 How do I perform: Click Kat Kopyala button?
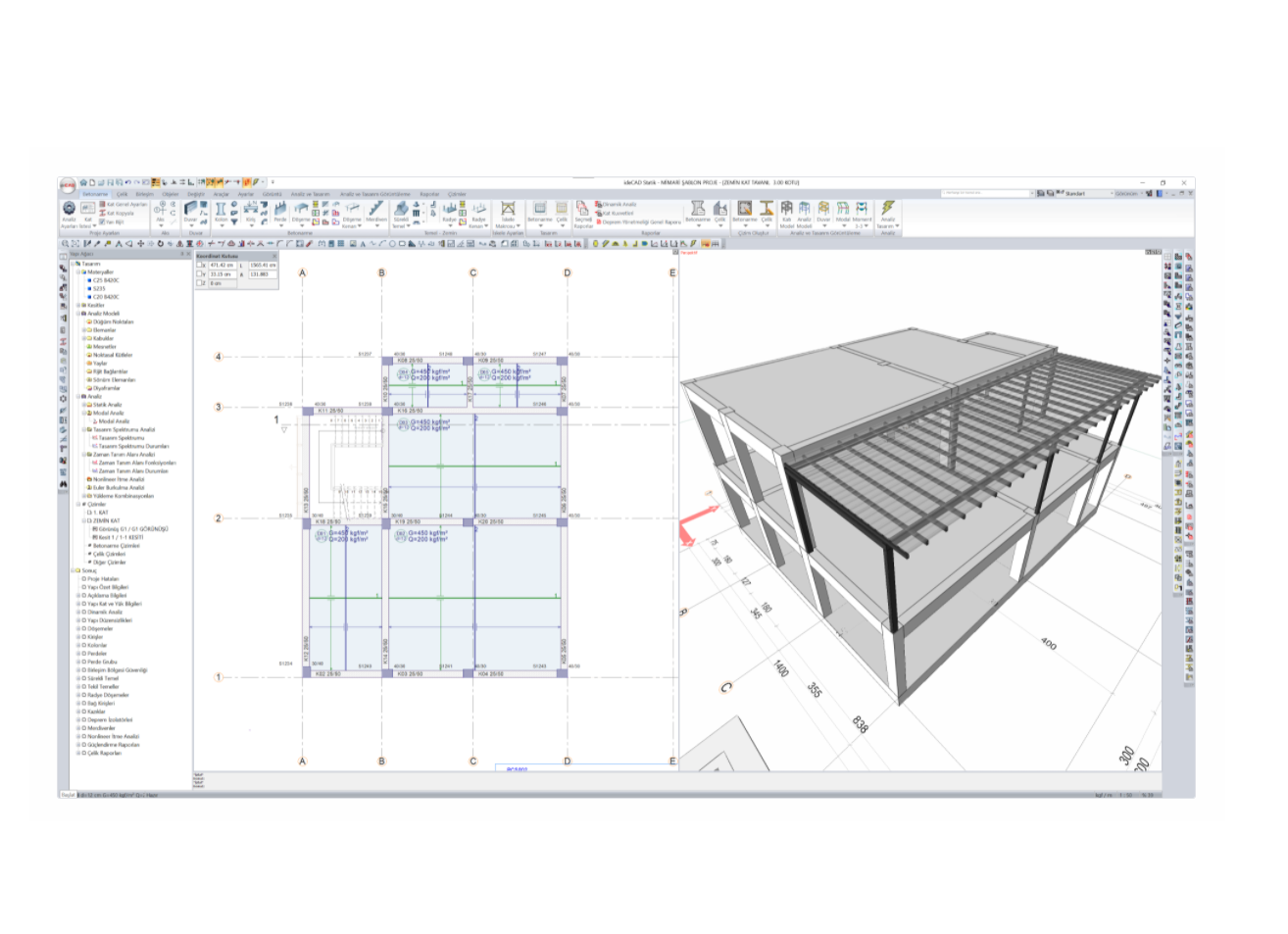pos(117,213)
